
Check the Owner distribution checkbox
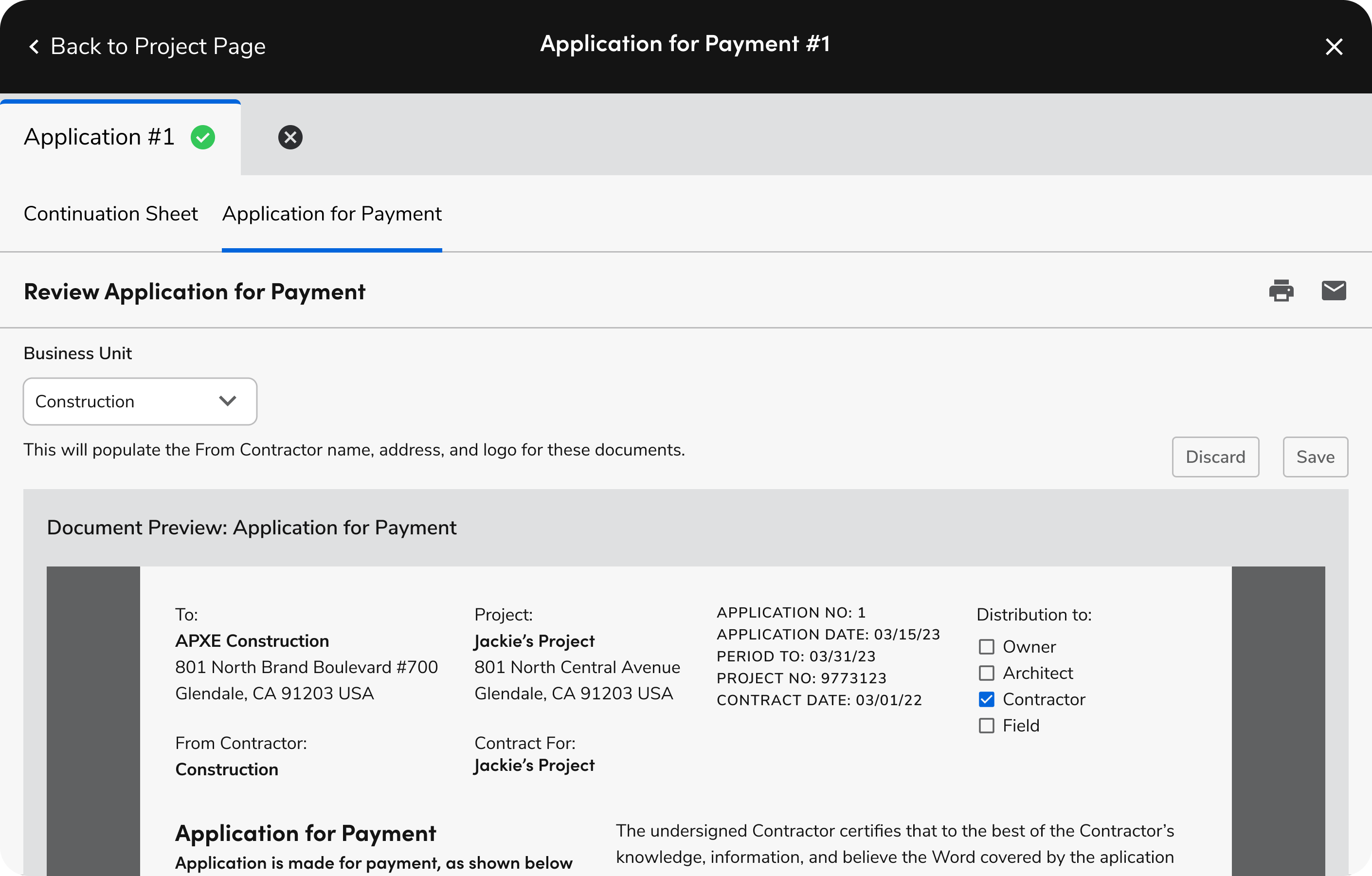pyautogui.click(x=986, y=647)
